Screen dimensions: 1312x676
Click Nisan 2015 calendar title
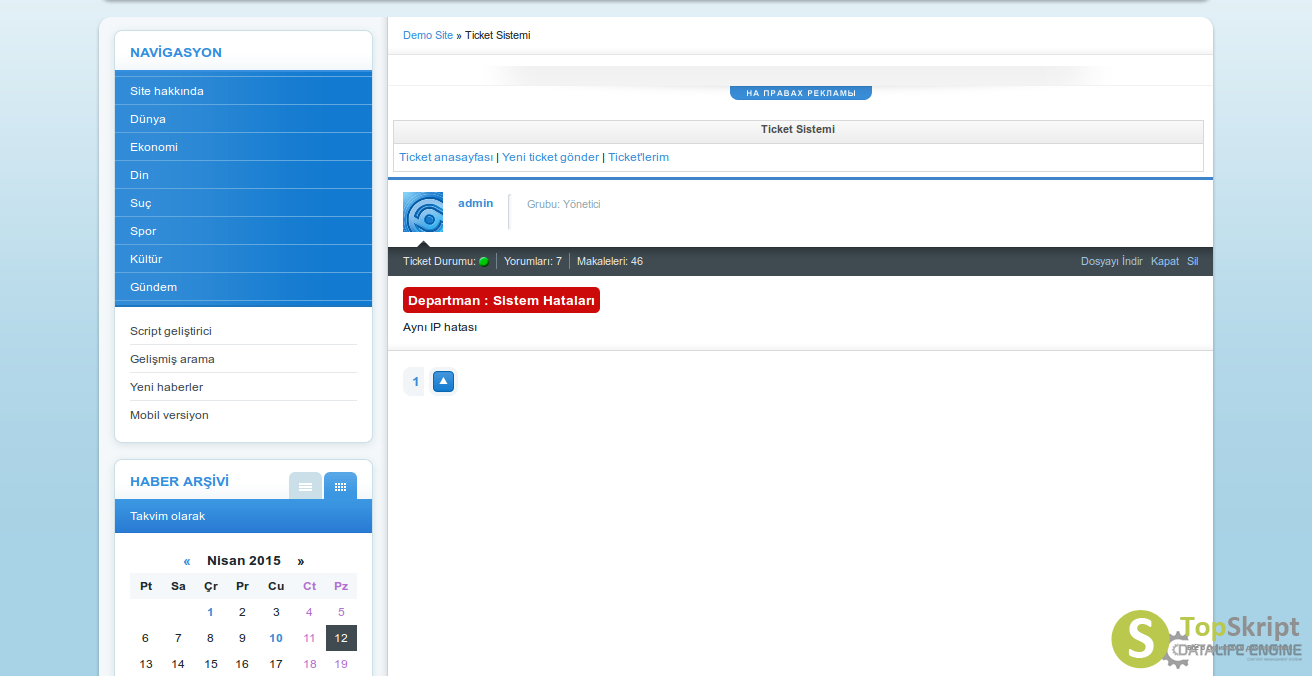tap(244, 561)
